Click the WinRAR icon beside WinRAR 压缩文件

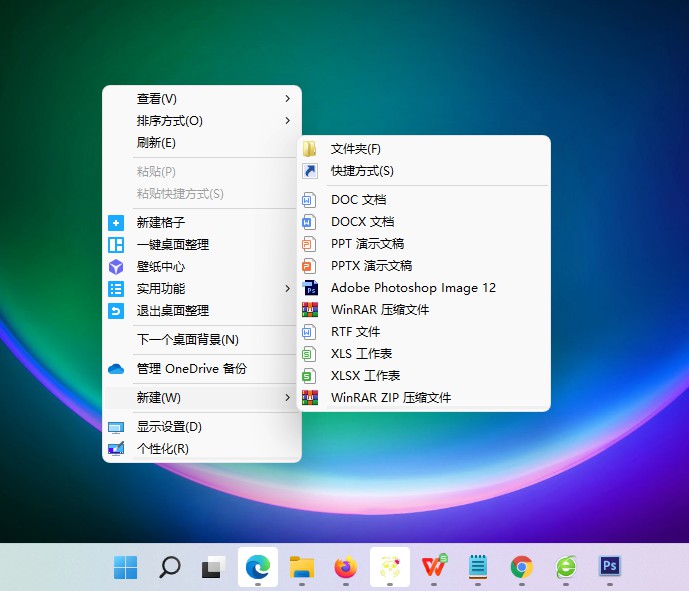310,310
